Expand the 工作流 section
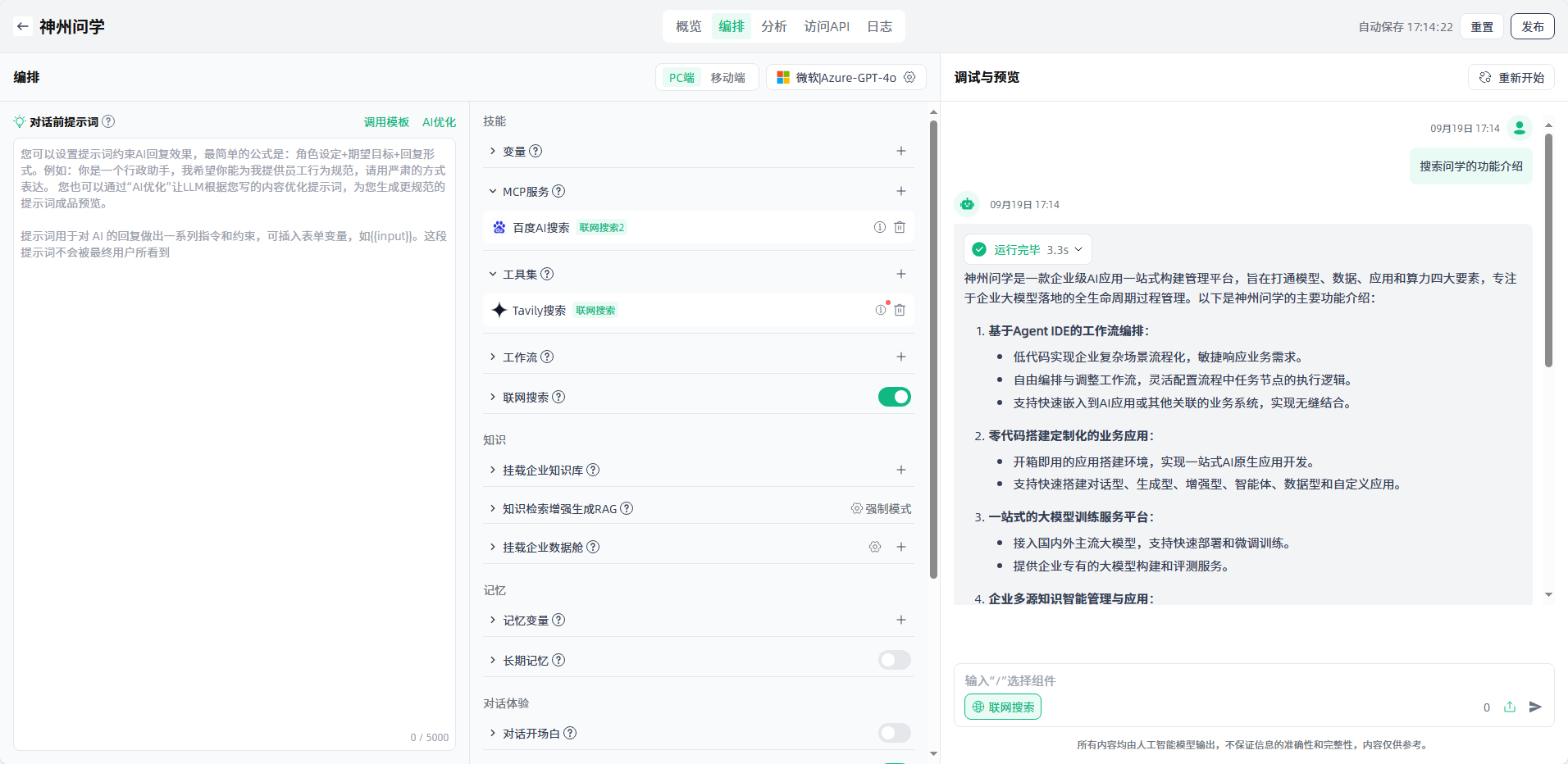This screenshot has width=1568, height=764. click(x=493, y=357)
